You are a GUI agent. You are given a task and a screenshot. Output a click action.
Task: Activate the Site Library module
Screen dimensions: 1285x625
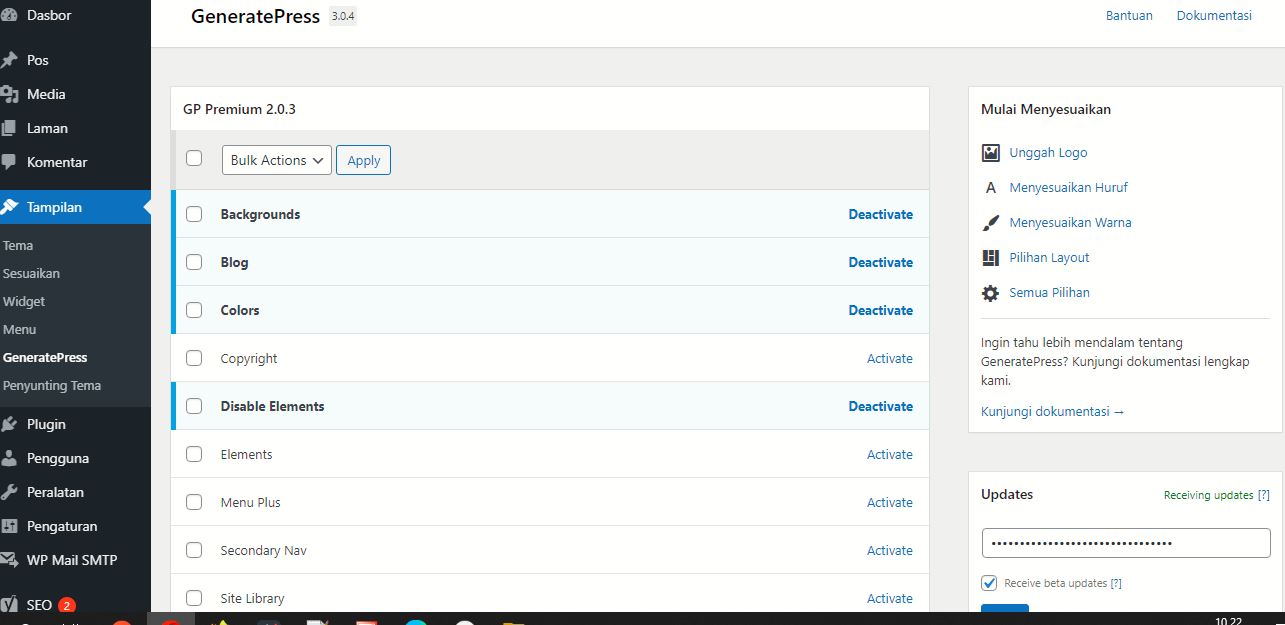(x=890, y=598)
